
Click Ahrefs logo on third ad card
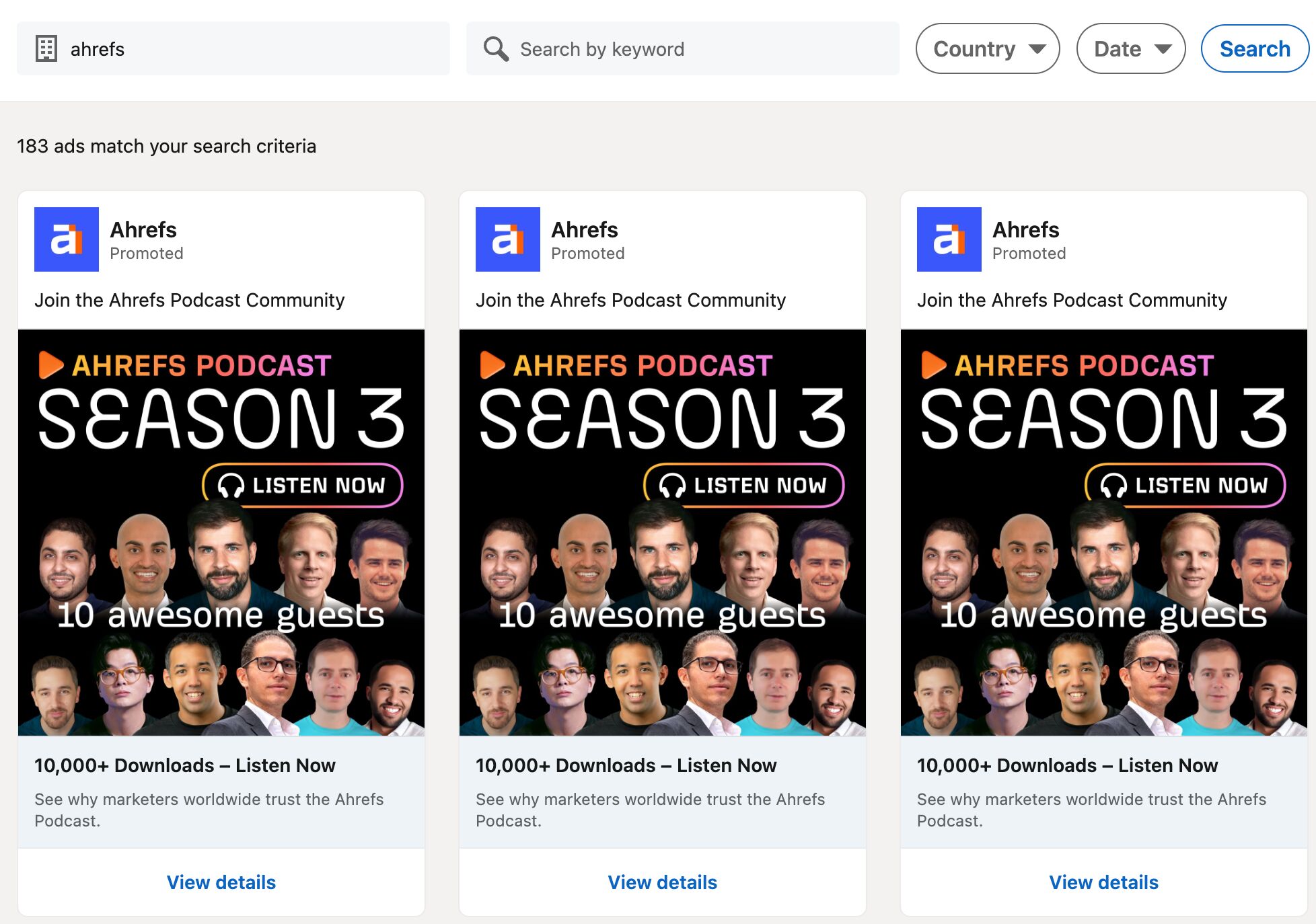[949, 239]
